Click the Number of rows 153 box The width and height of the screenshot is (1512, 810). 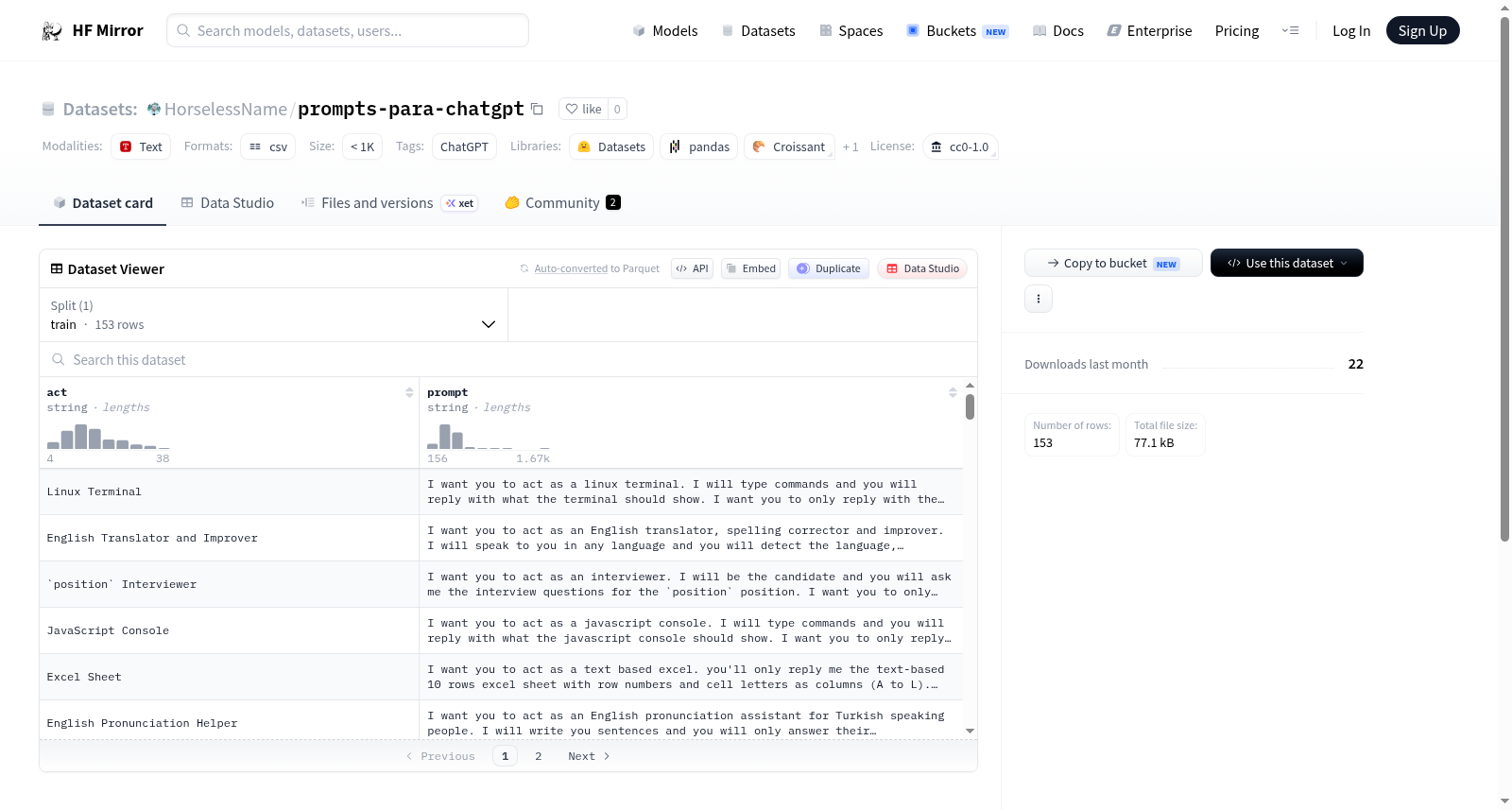pos(1072,435)
